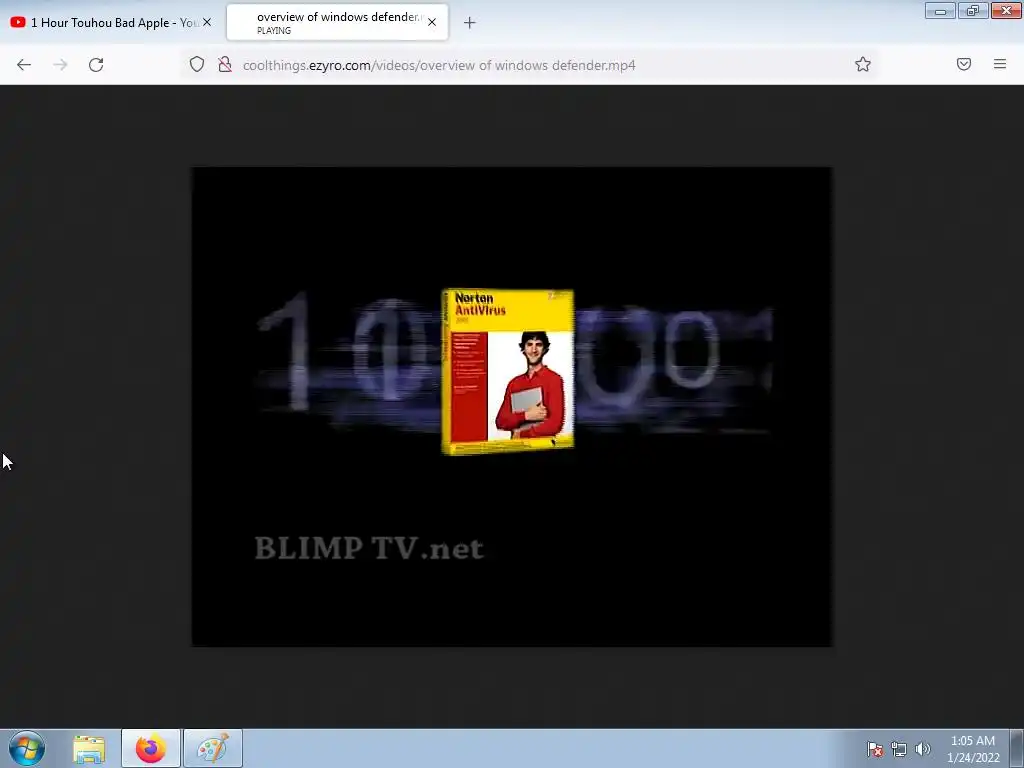
Task: Bookmark this page with the star
Action: pos(863,65)
